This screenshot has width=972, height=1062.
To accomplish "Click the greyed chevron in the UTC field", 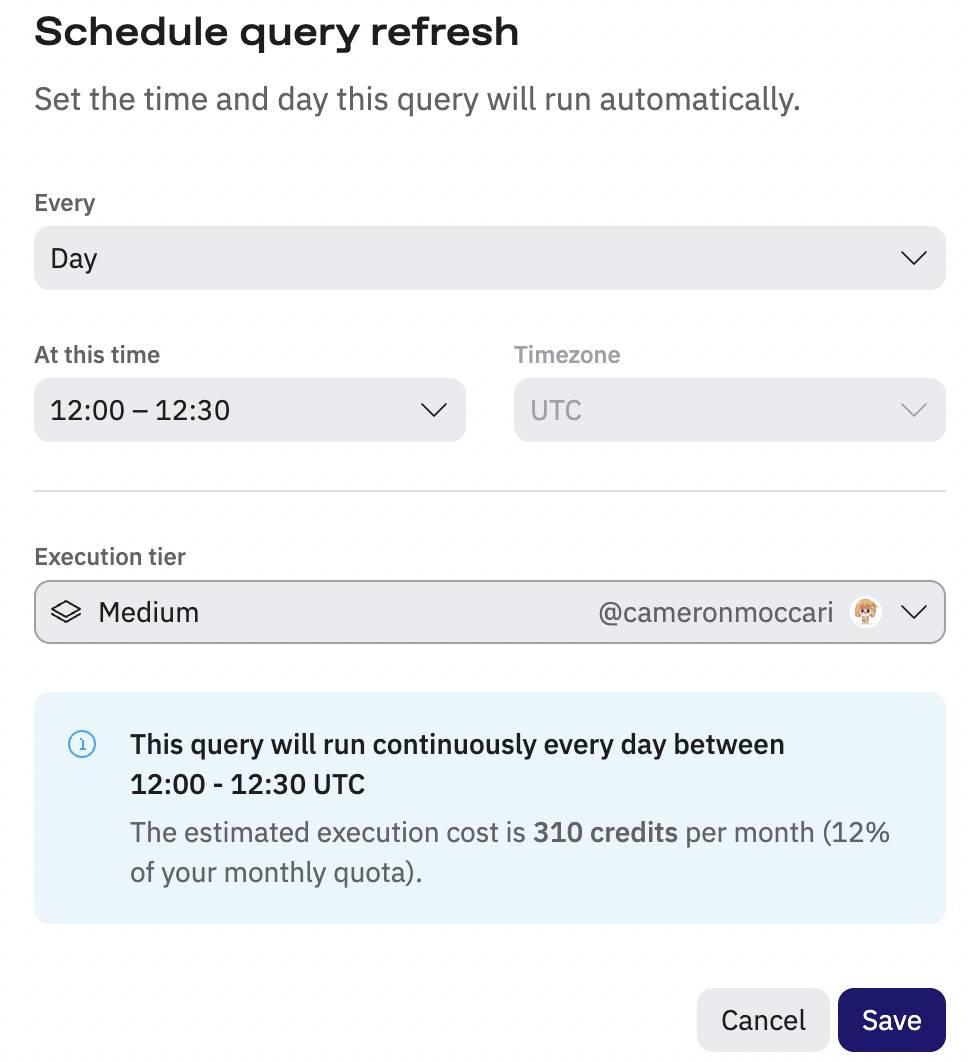I will [x=913, y=410].
